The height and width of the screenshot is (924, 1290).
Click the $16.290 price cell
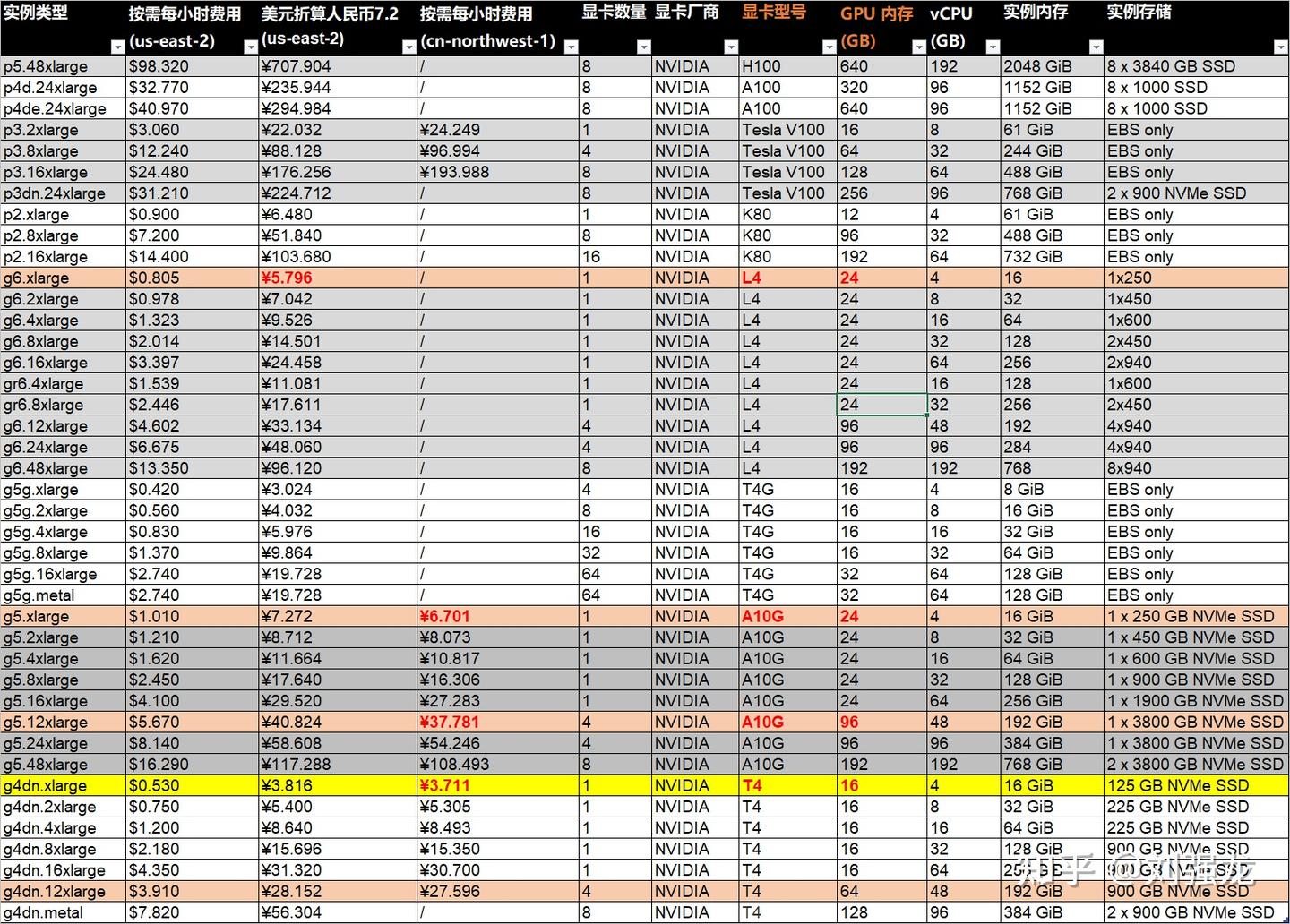193,765
